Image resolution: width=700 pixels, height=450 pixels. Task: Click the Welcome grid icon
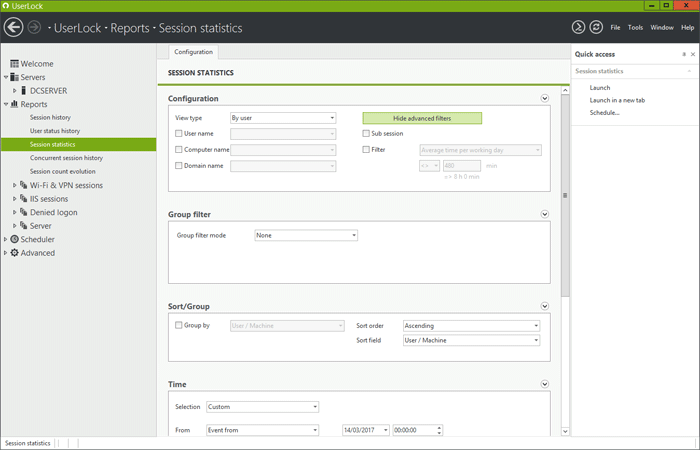pyautogui.click(x=14, y=64)
